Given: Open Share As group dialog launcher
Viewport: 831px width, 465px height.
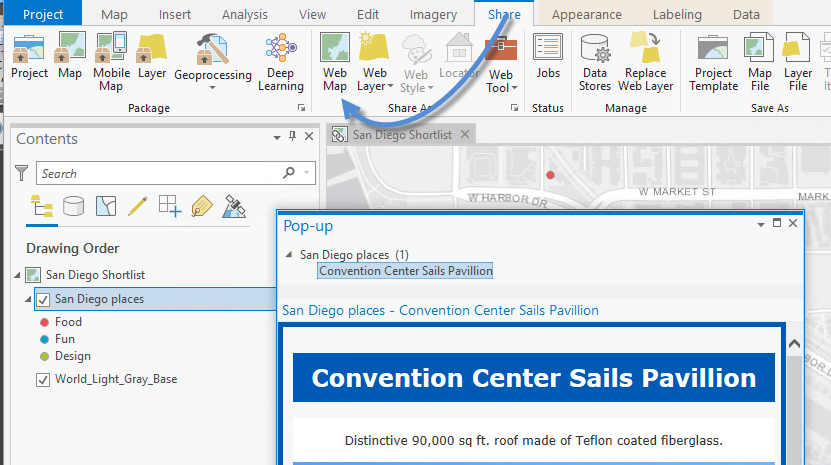Looking at the screenshot, I should pos(514,108).
